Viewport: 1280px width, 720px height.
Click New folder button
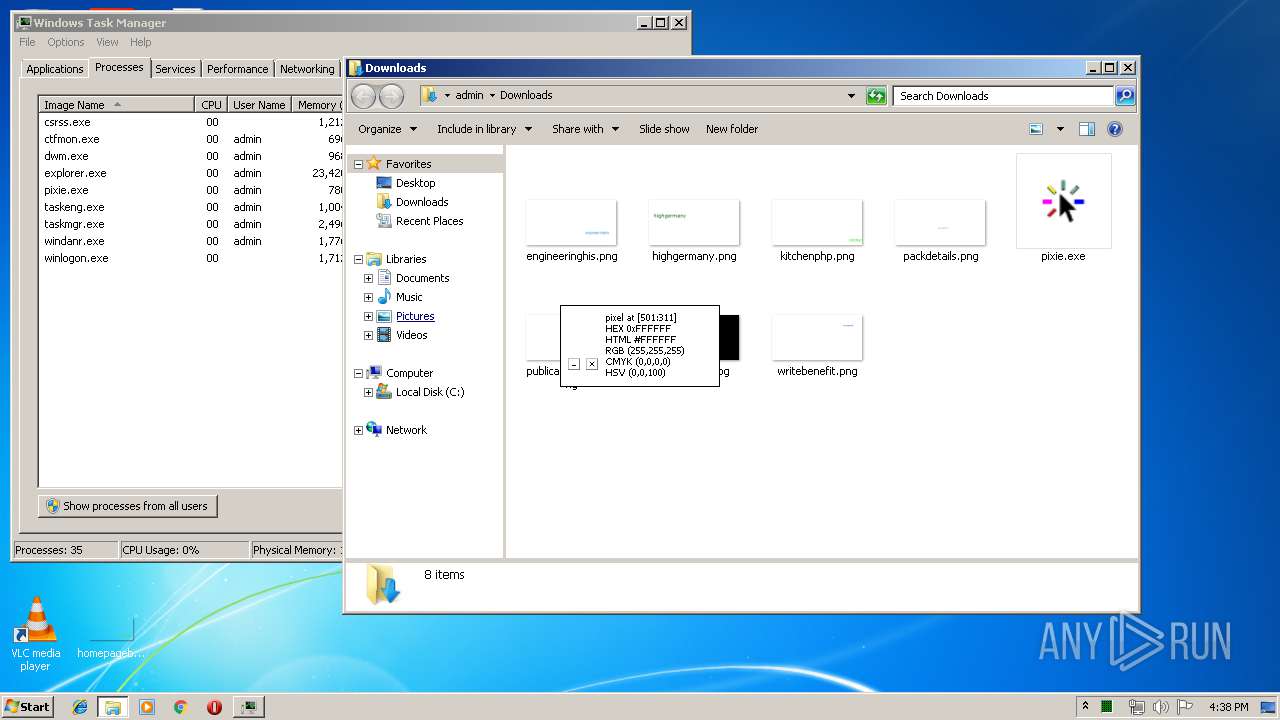click(732, 129)
